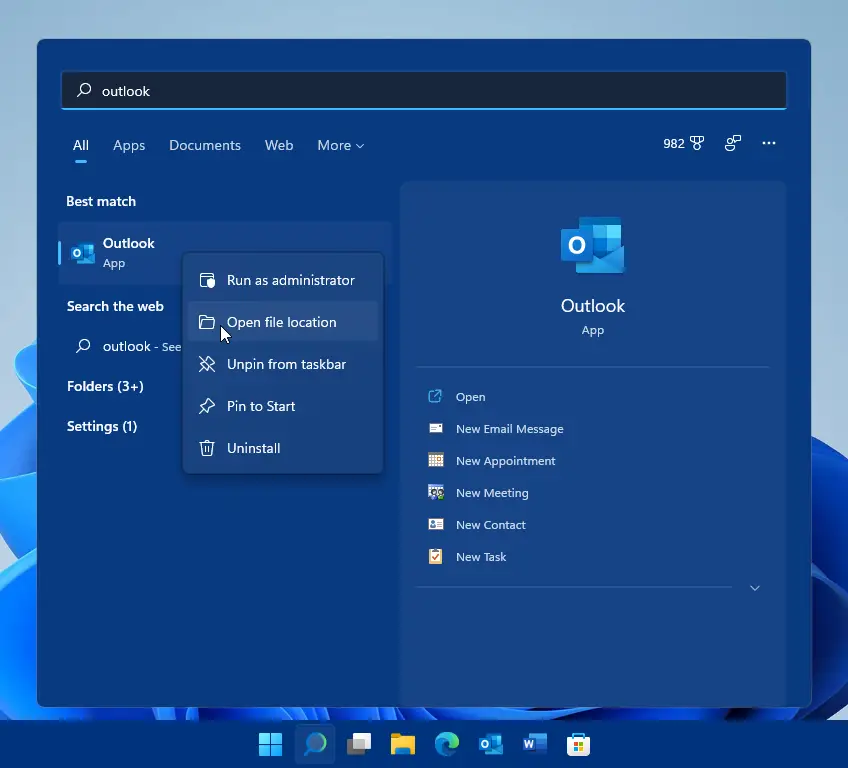This screenshot has width=848, height=768.
Task: Click the magnifier icon beside outlook web result
Action: pyautogui.click(x=83, y=346)
